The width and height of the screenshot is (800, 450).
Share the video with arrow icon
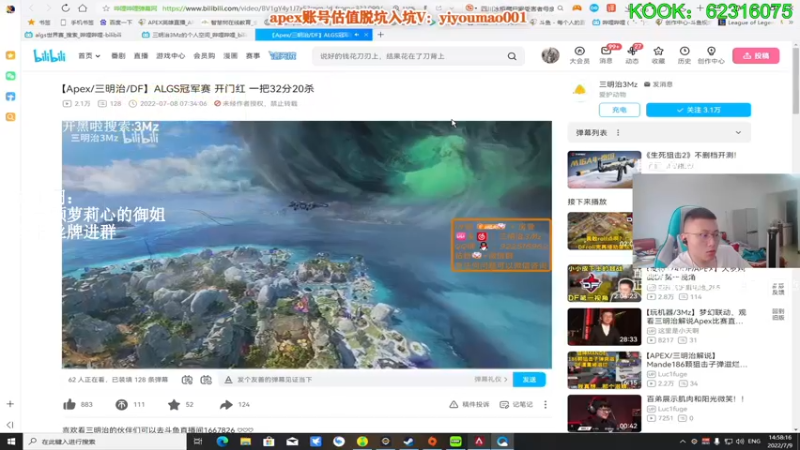click(x=226, y=404)
